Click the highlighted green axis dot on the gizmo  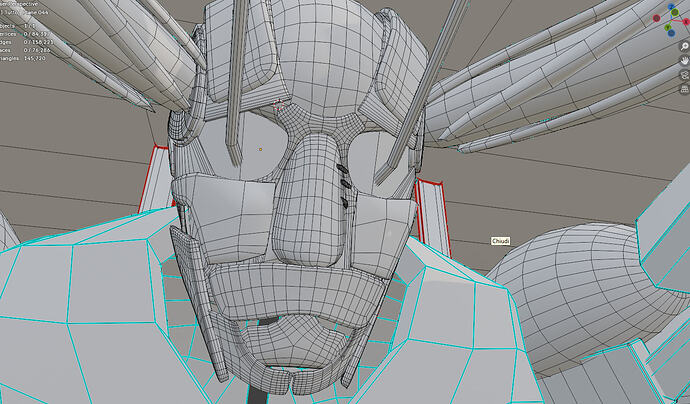pos(675,12)
